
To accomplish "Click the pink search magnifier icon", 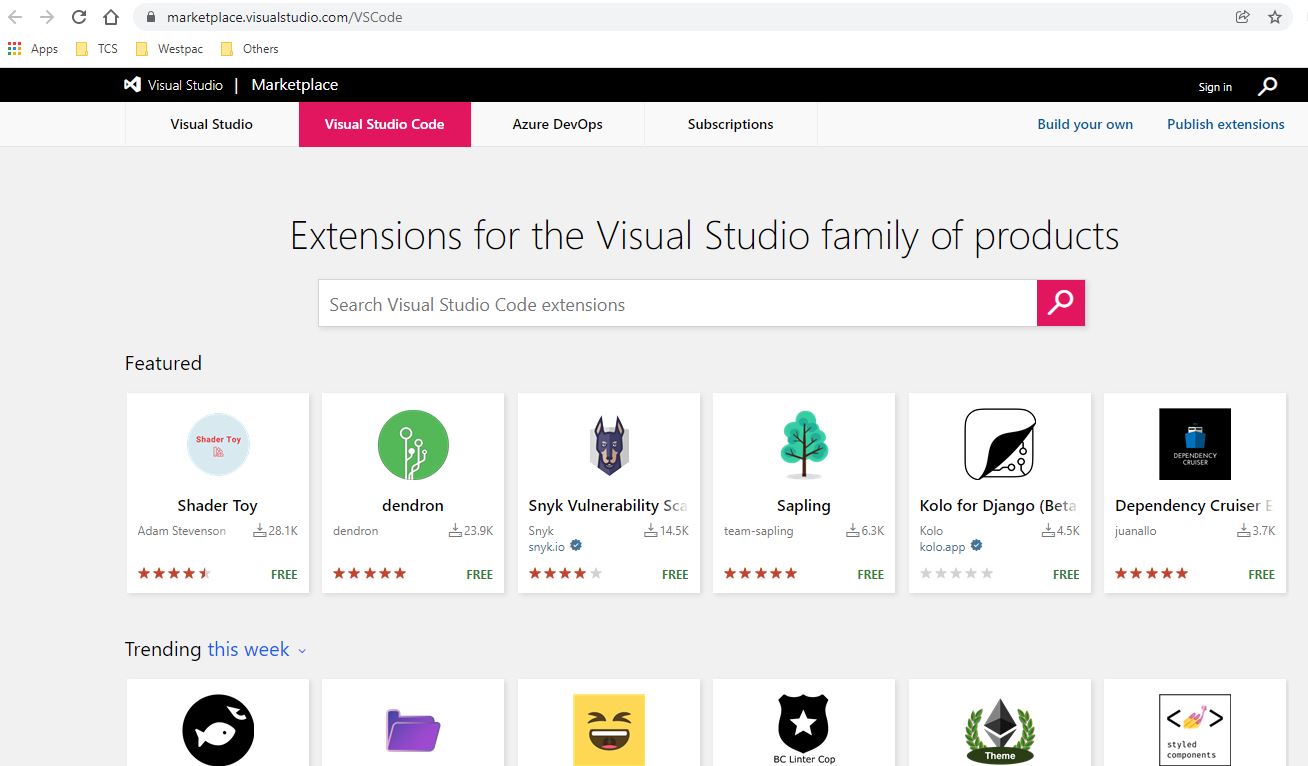I will (x=1060, y=302).
